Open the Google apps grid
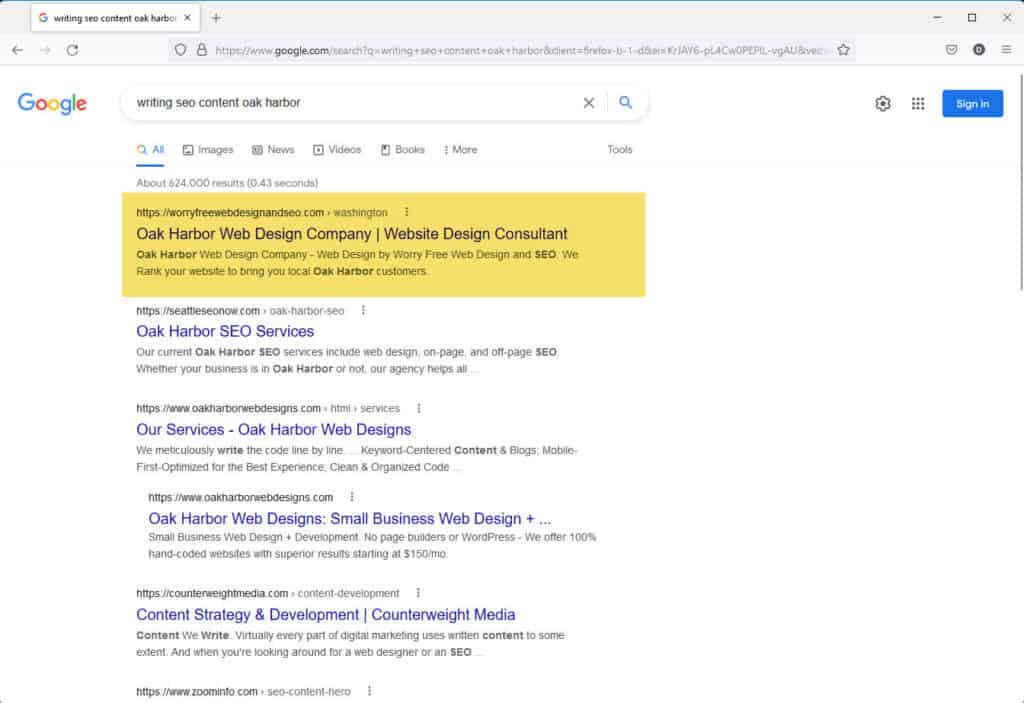Viewport: 1024px width, 703px height. [x=918, y=103]
